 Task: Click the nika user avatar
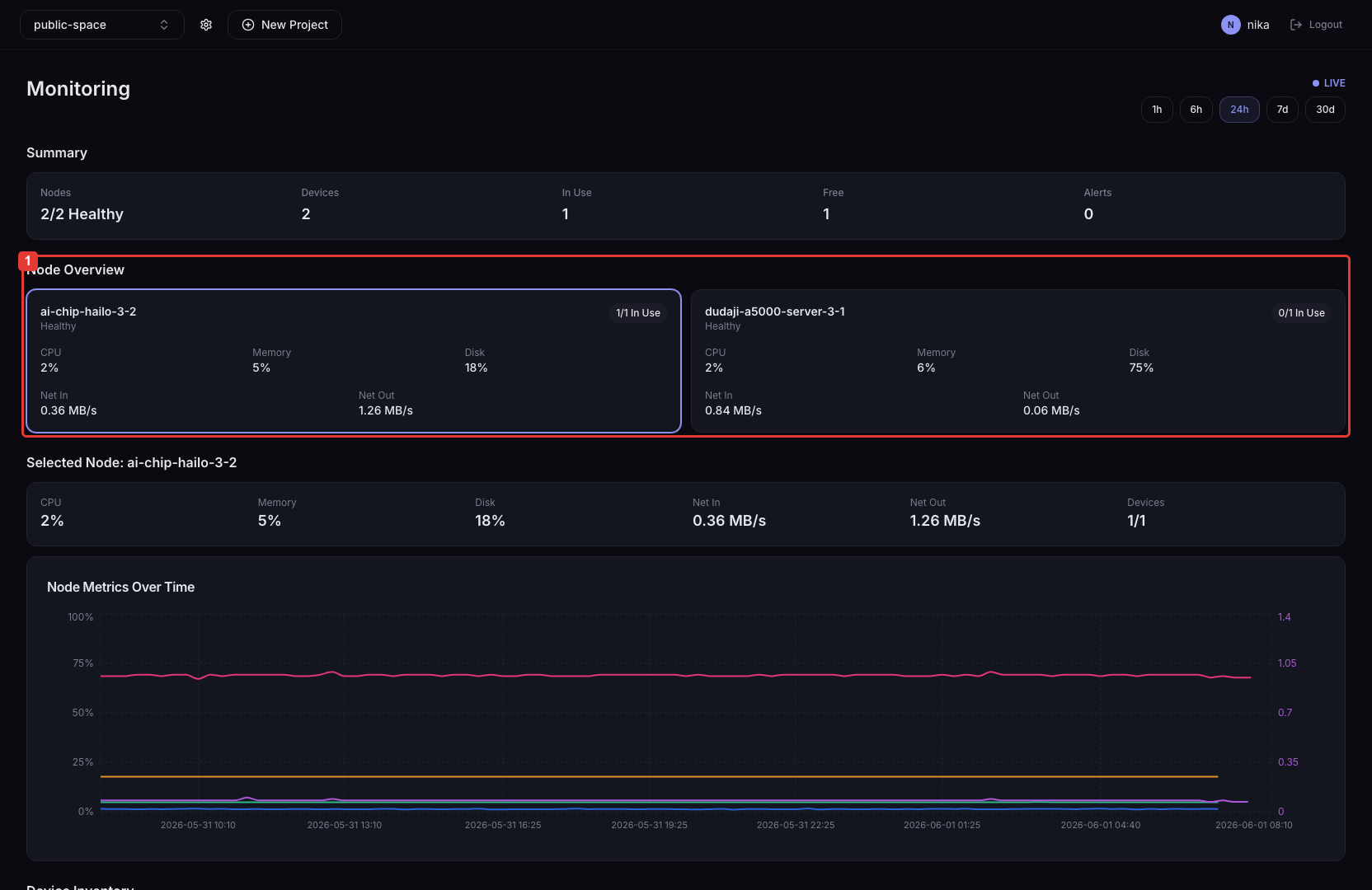1230,25
